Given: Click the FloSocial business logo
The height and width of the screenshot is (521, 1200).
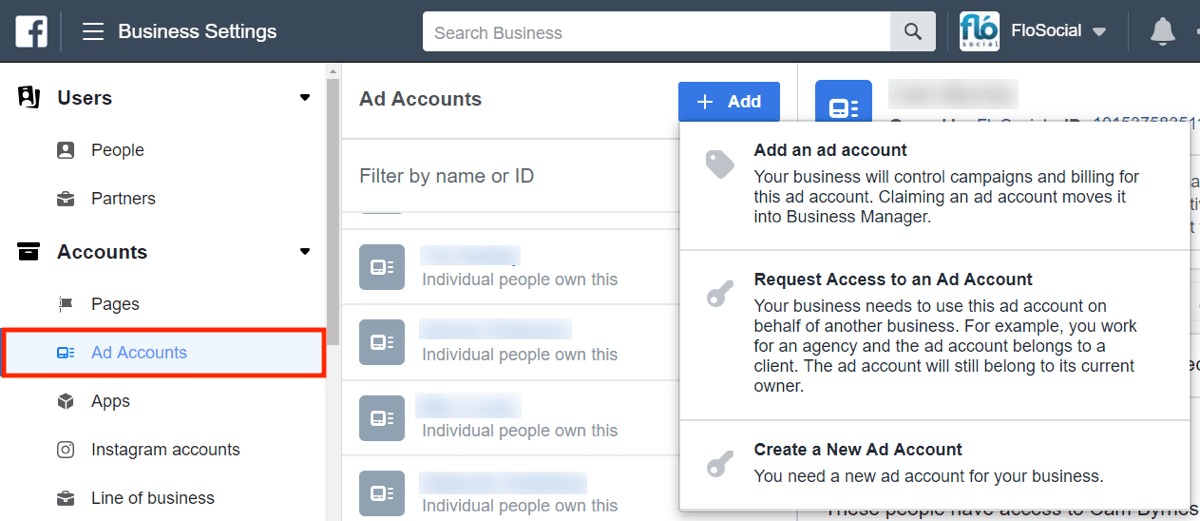Looking at the screenshot, I should coord(978,31).
